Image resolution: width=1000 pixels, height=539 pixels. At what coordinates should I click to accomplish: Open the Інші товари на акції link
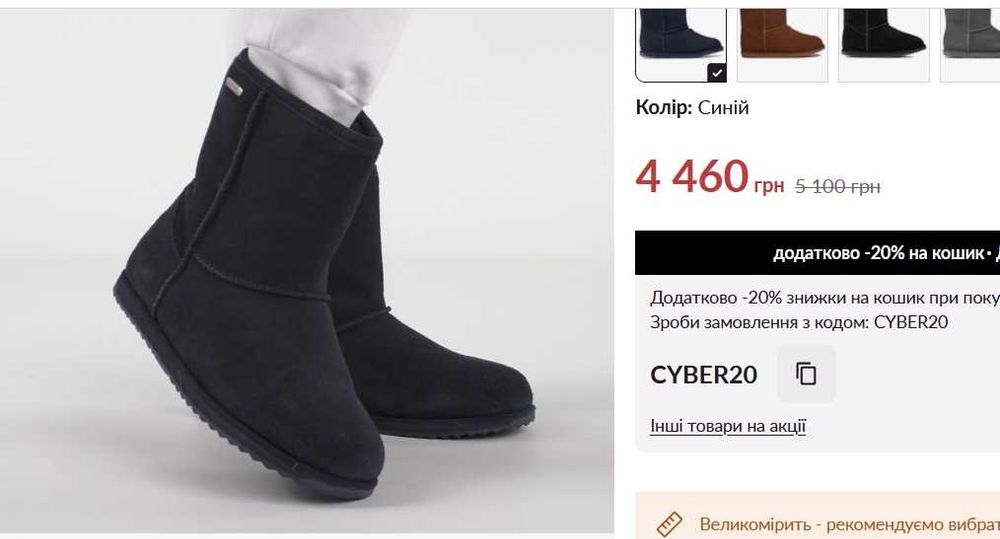coord(728,426)
